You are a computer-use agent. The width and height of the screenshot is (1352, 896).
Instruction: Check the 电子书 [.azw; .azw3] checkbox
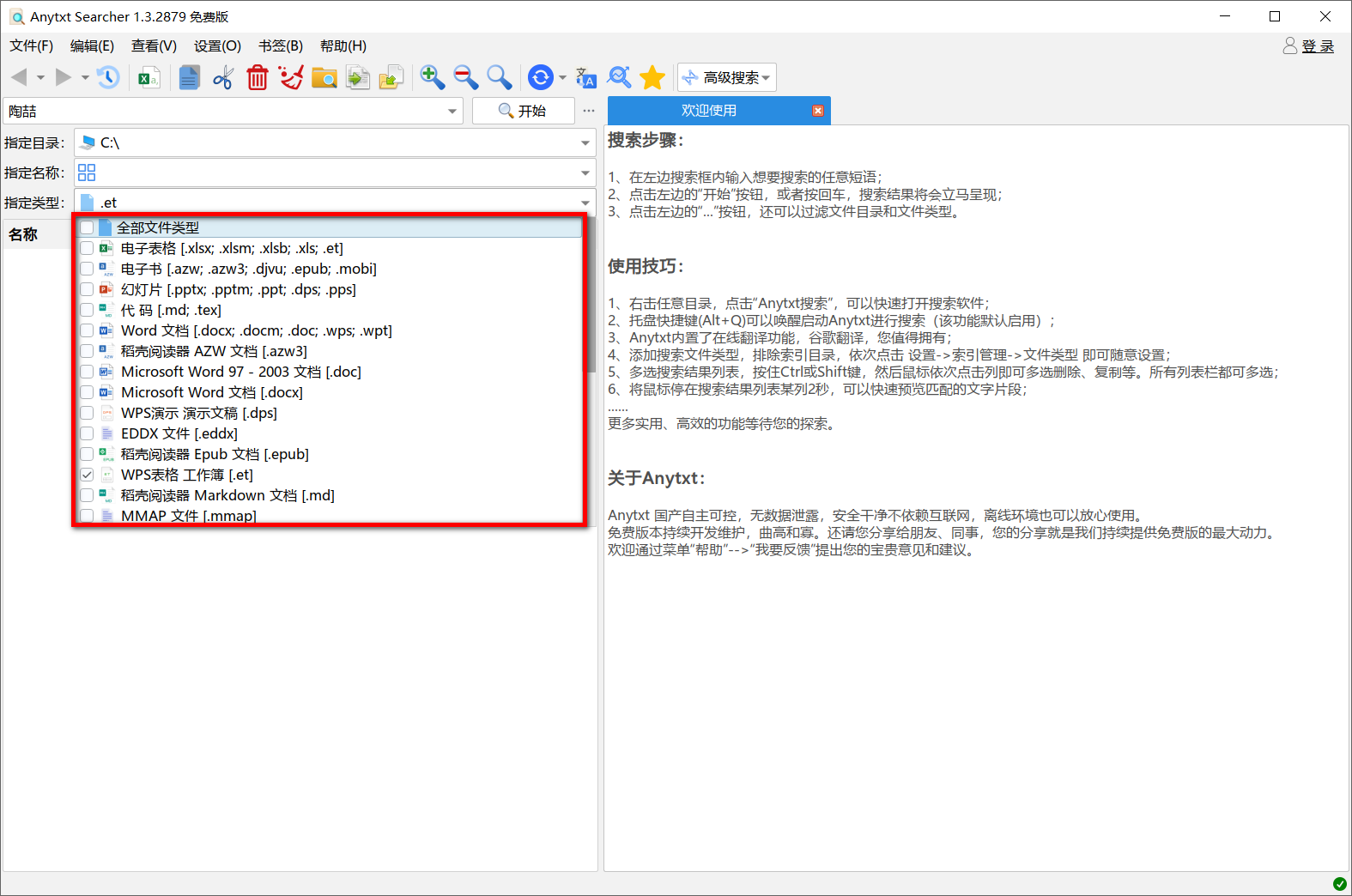87,269
